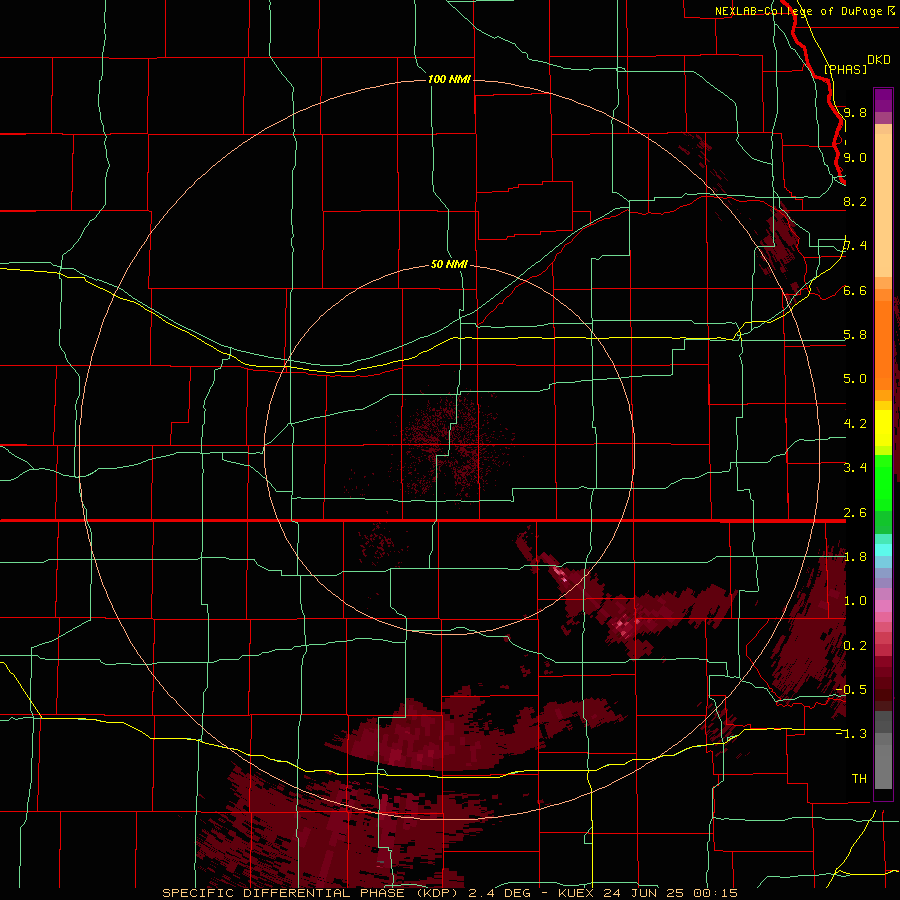Screen dimensions: 900x900
Task: Click the 4.2 scale value
Action: pos(855,424)
